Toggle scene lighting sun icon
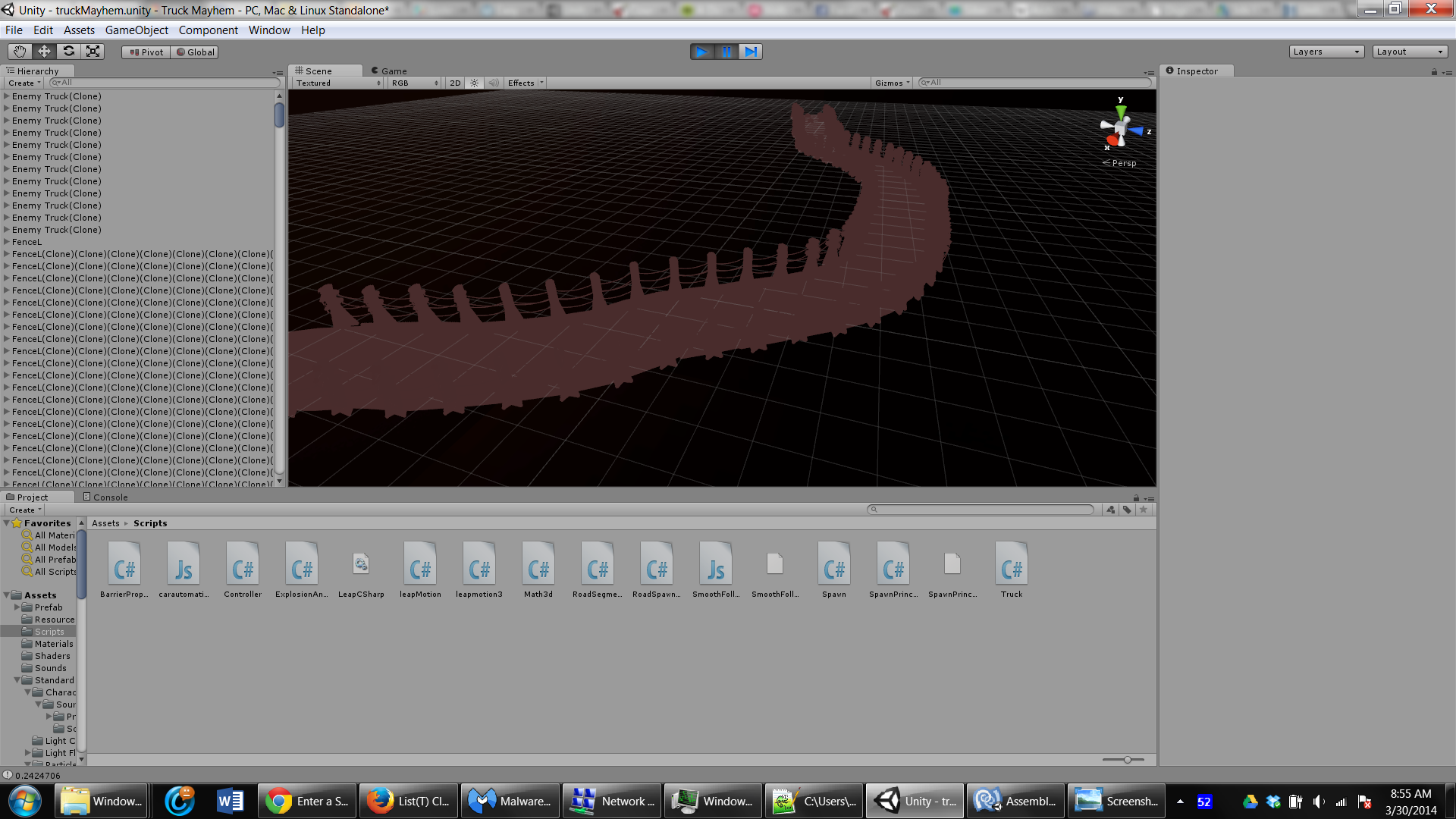The image size is (1456, 819). pyautogui.click(x=475, y=83)
